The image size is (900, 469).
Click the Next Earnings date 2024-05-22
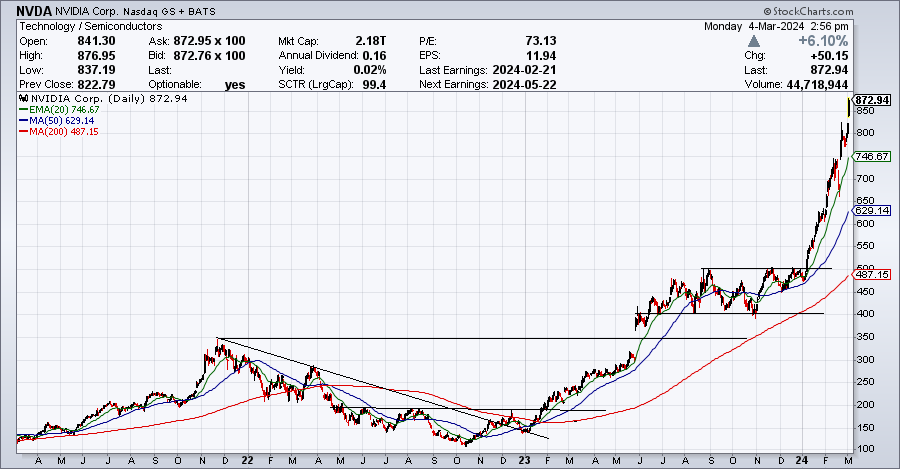point(524,84)
